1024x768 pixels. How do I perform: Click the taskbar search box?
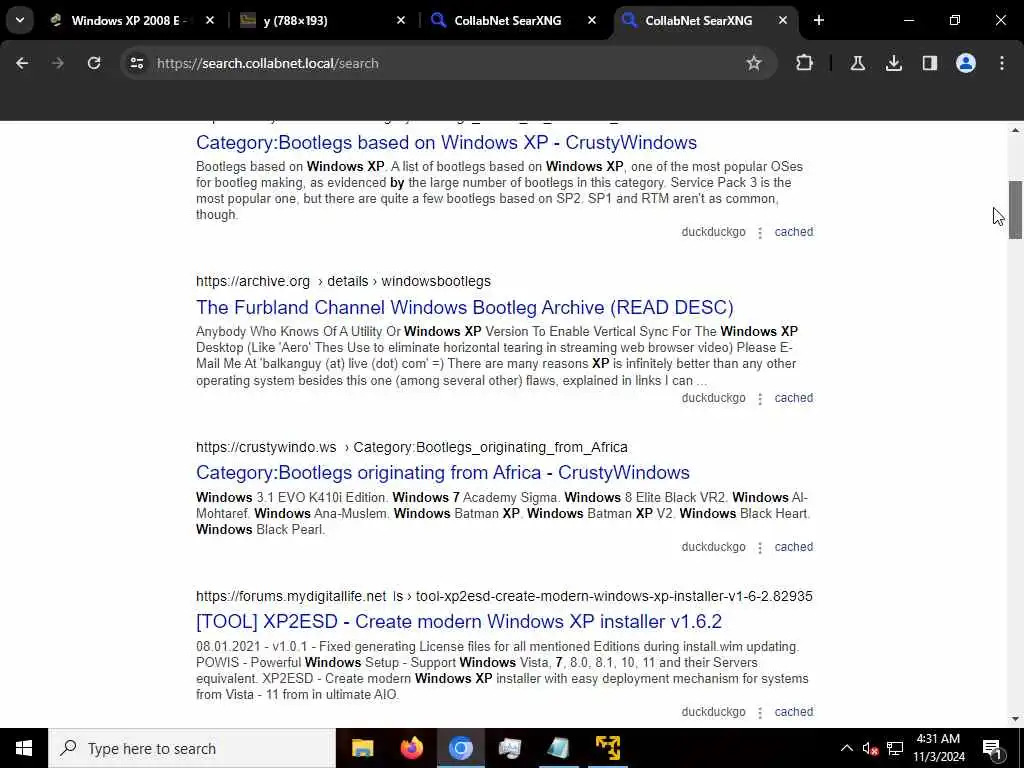[192, 748]
